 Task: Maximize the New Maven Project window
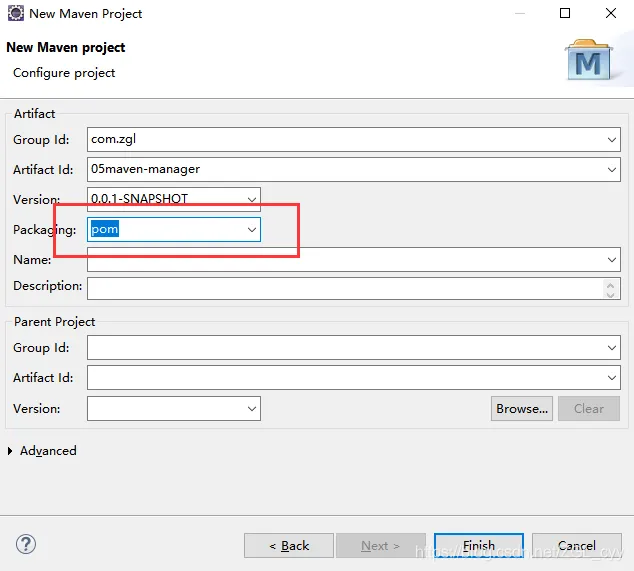click(x=565, y=13)
